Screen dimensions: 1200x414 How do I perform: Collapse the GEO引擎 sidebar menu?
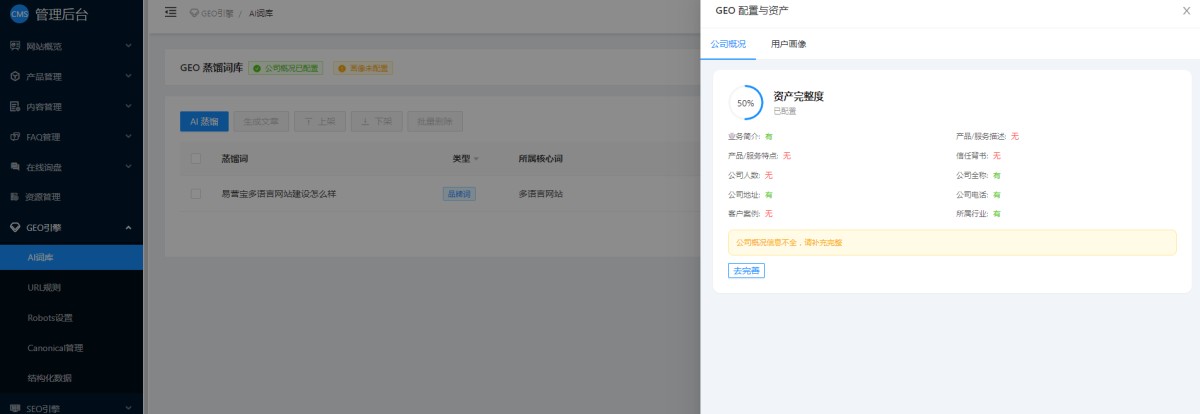[128, 227]
